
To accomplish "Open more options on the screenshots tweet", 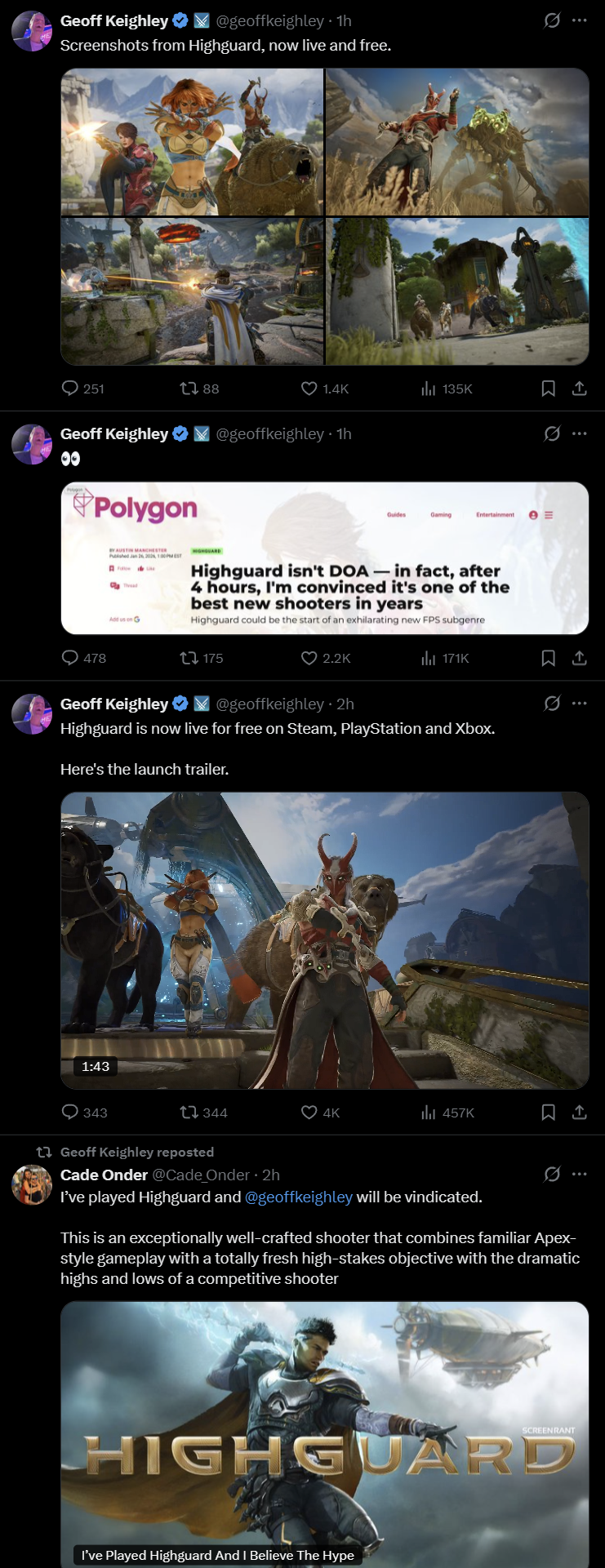I will [x=580, y=20].
